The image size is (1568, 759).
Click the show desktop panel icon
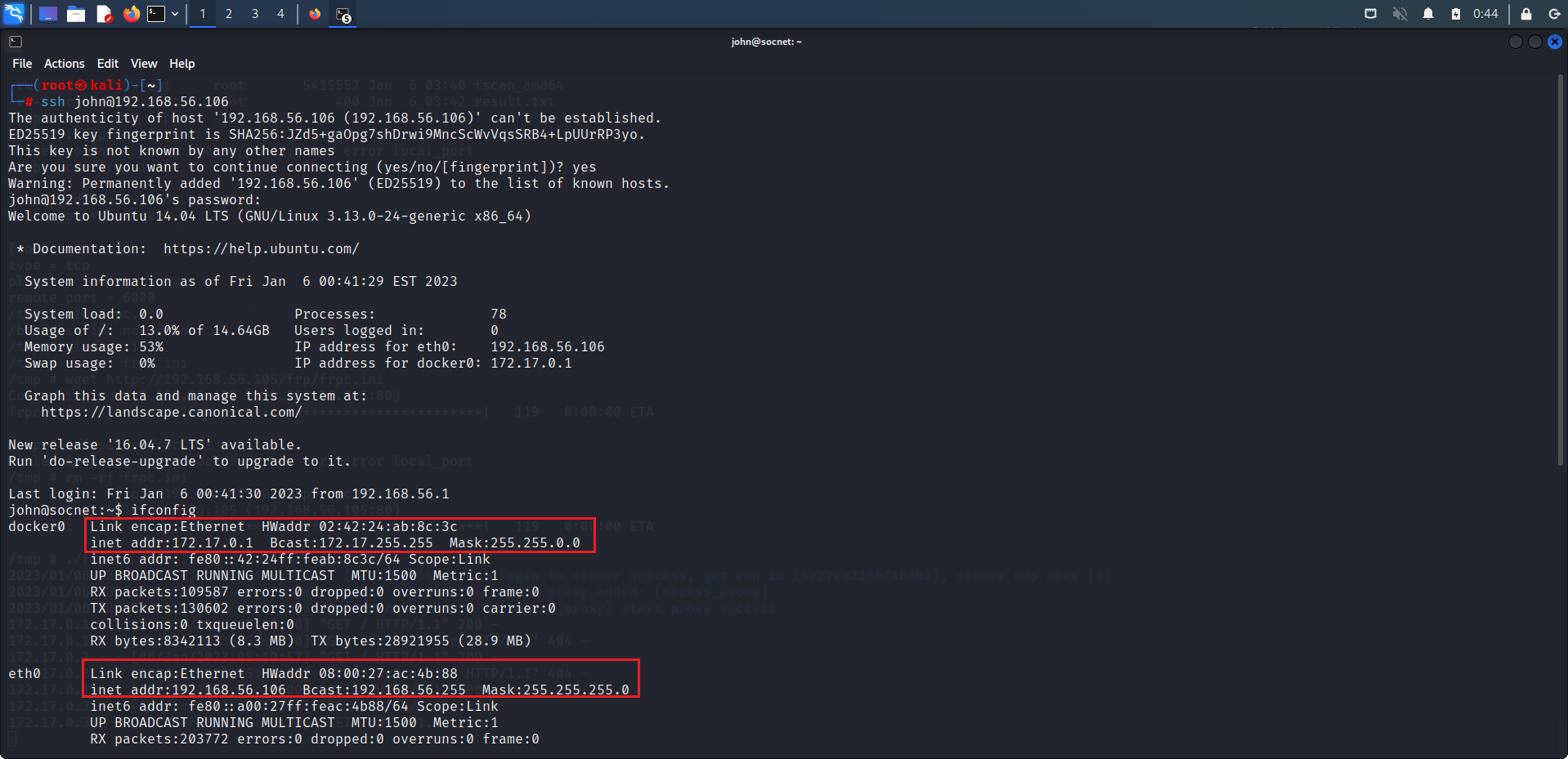(x=48, y=14)
